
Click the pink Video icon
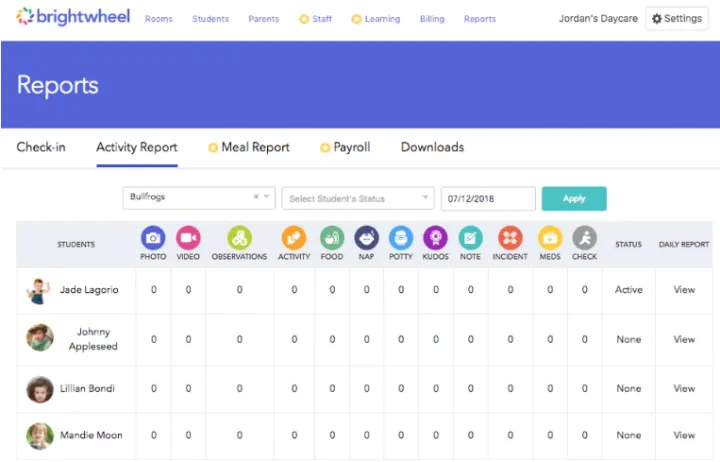(x=188, y=238)
